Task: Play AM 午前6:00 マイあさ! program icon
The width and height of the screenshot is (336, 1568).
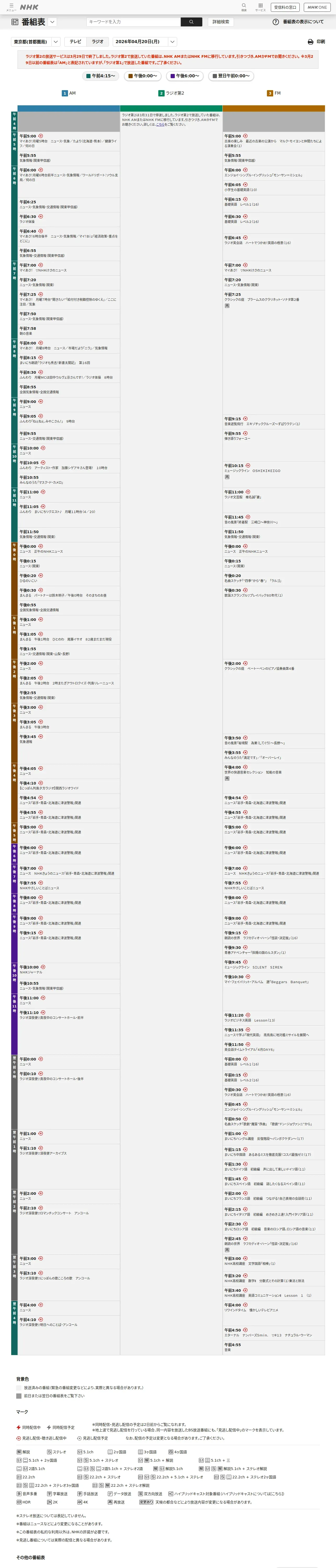Action: (41, 170)
